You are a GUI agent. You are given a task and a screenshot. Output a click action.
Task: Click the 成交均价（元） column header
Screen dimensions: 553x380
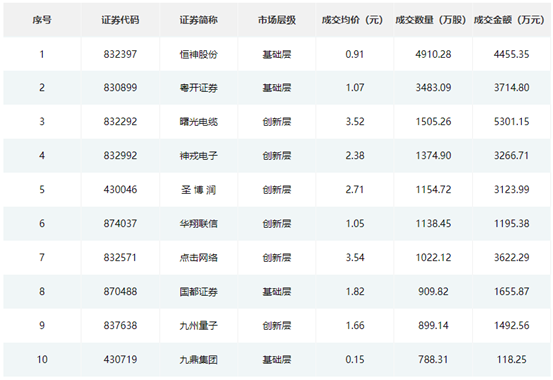tap(353, 20)
